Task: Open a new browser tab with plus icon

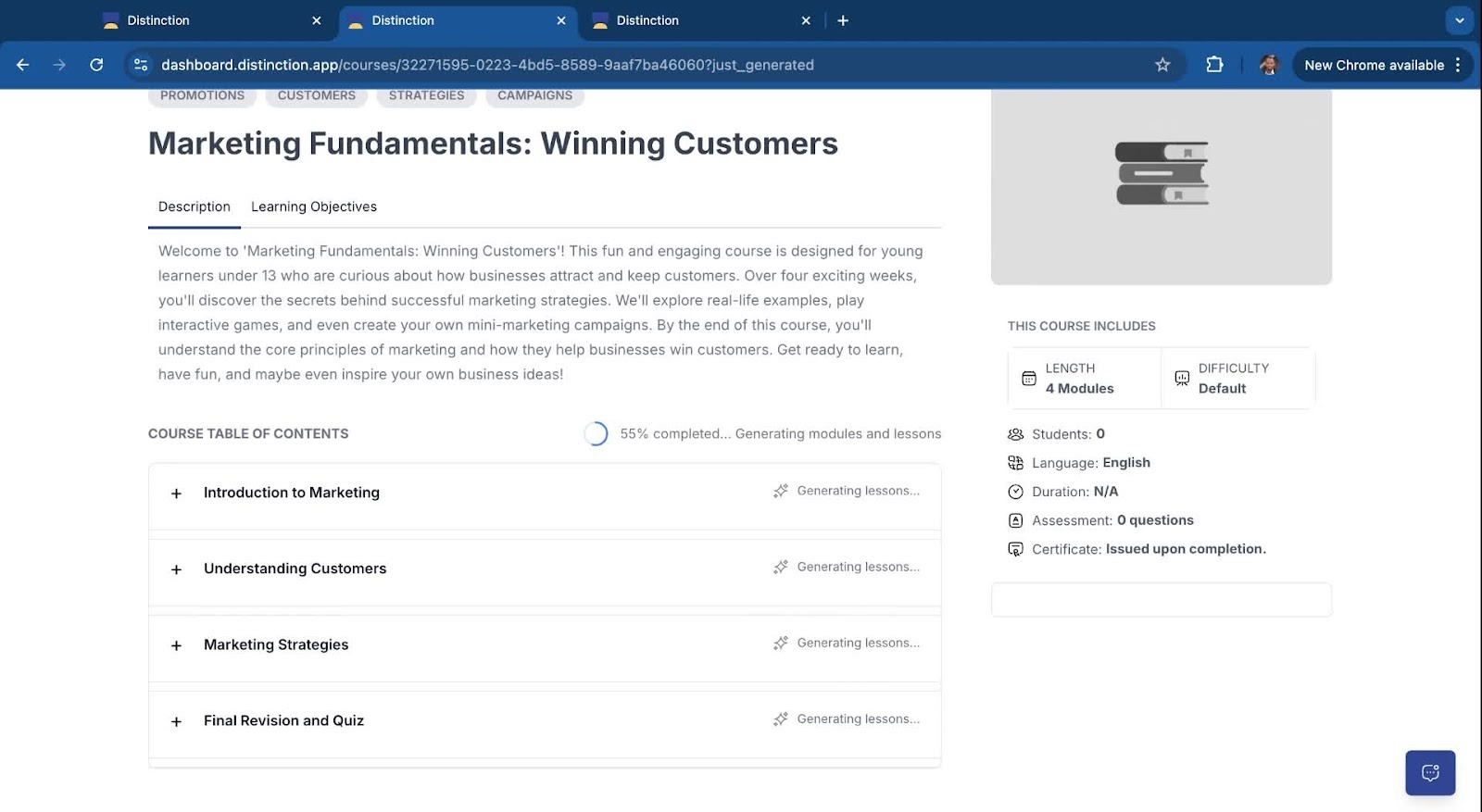Action: coord(843,20)
